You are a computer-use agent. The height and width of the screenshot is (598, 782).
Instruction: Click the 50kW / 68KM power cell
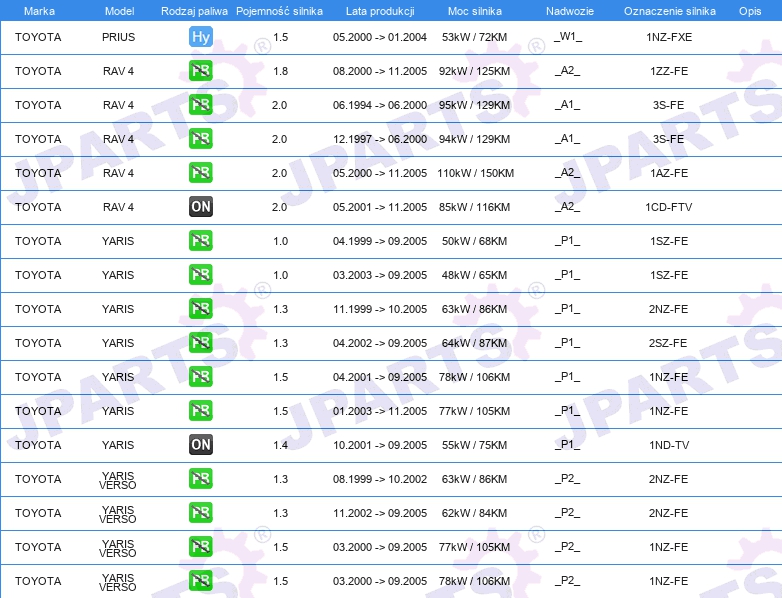[x=474, y=241]
